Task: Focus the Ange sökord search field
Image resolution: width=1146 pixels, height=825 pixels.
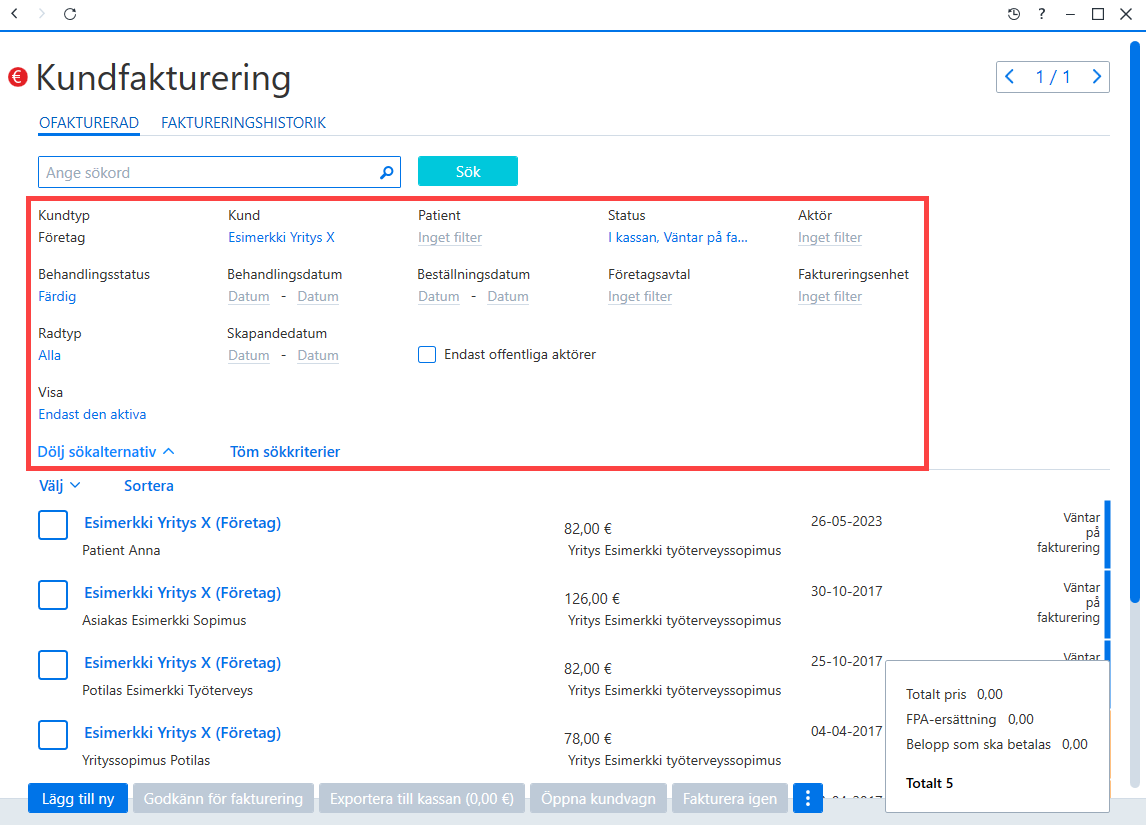Action: [x=210, y=172]
